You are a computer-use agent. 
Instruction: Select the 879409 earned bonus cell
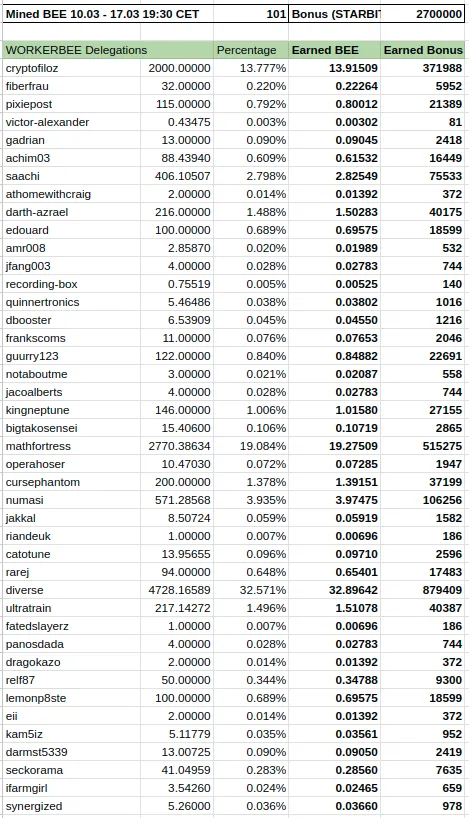[x=423, y=590]
